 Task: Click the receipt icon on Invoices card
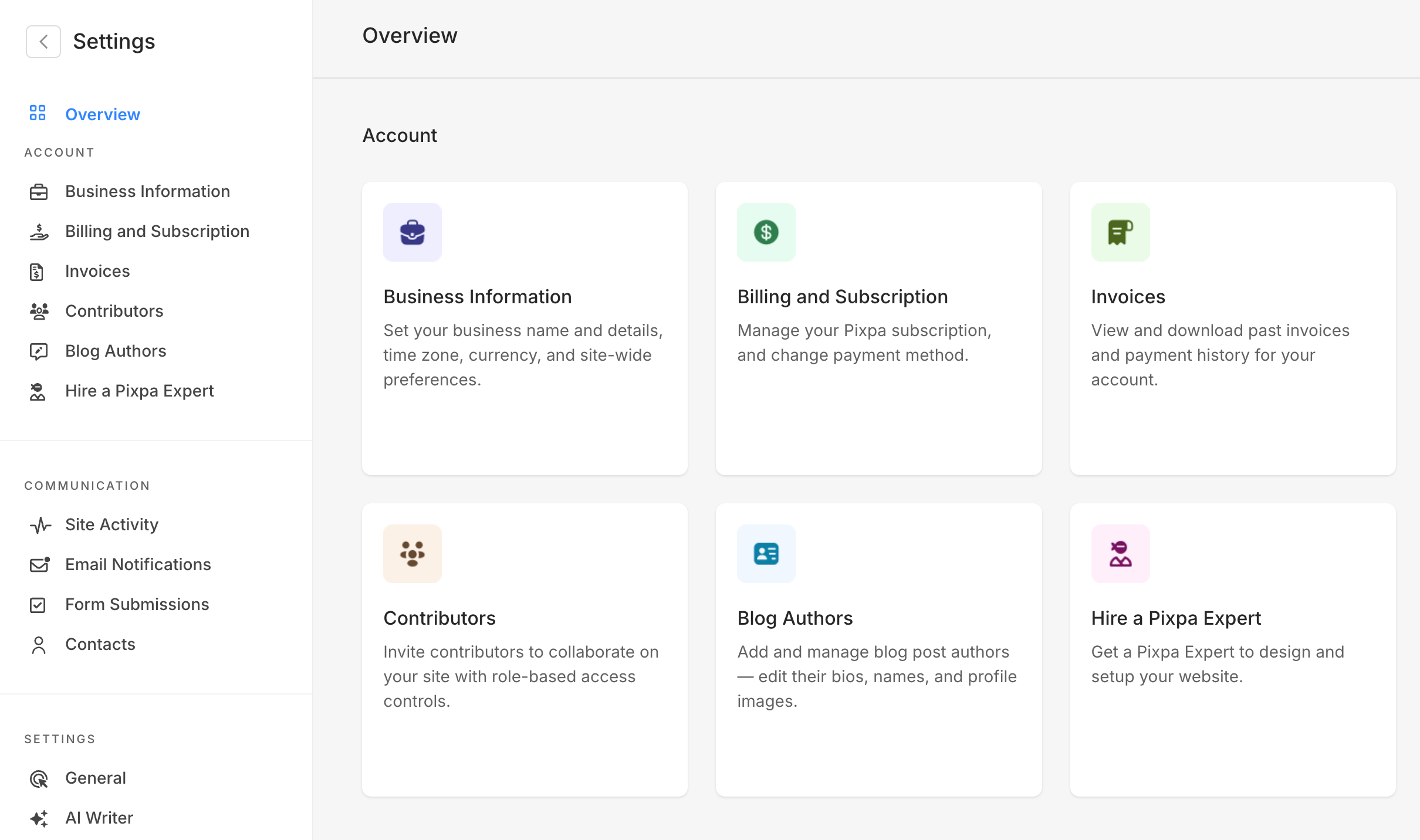(1120, 232)
